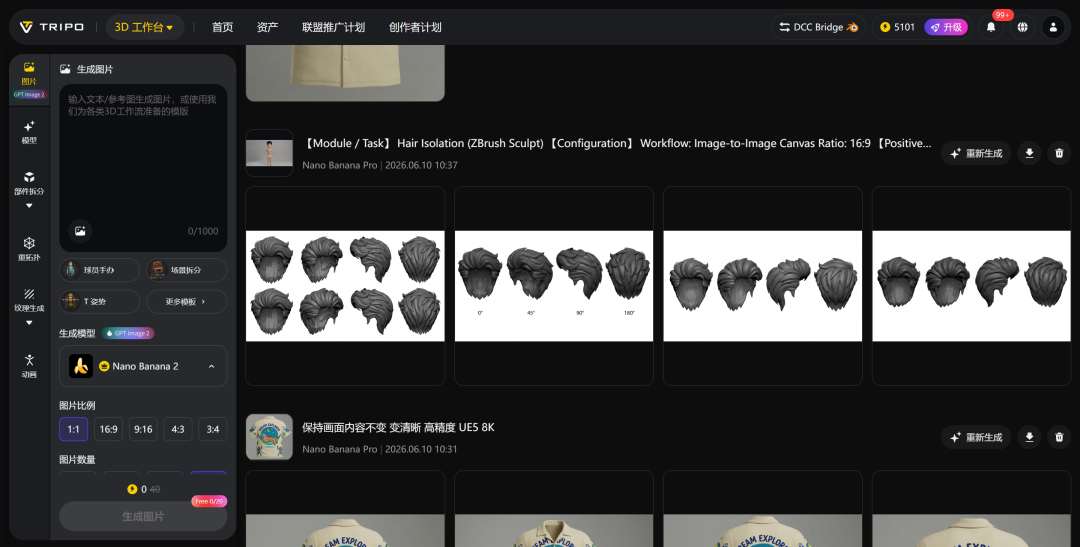Click the 升级 upgrade button
The image size is (1080, 547).
946,27
